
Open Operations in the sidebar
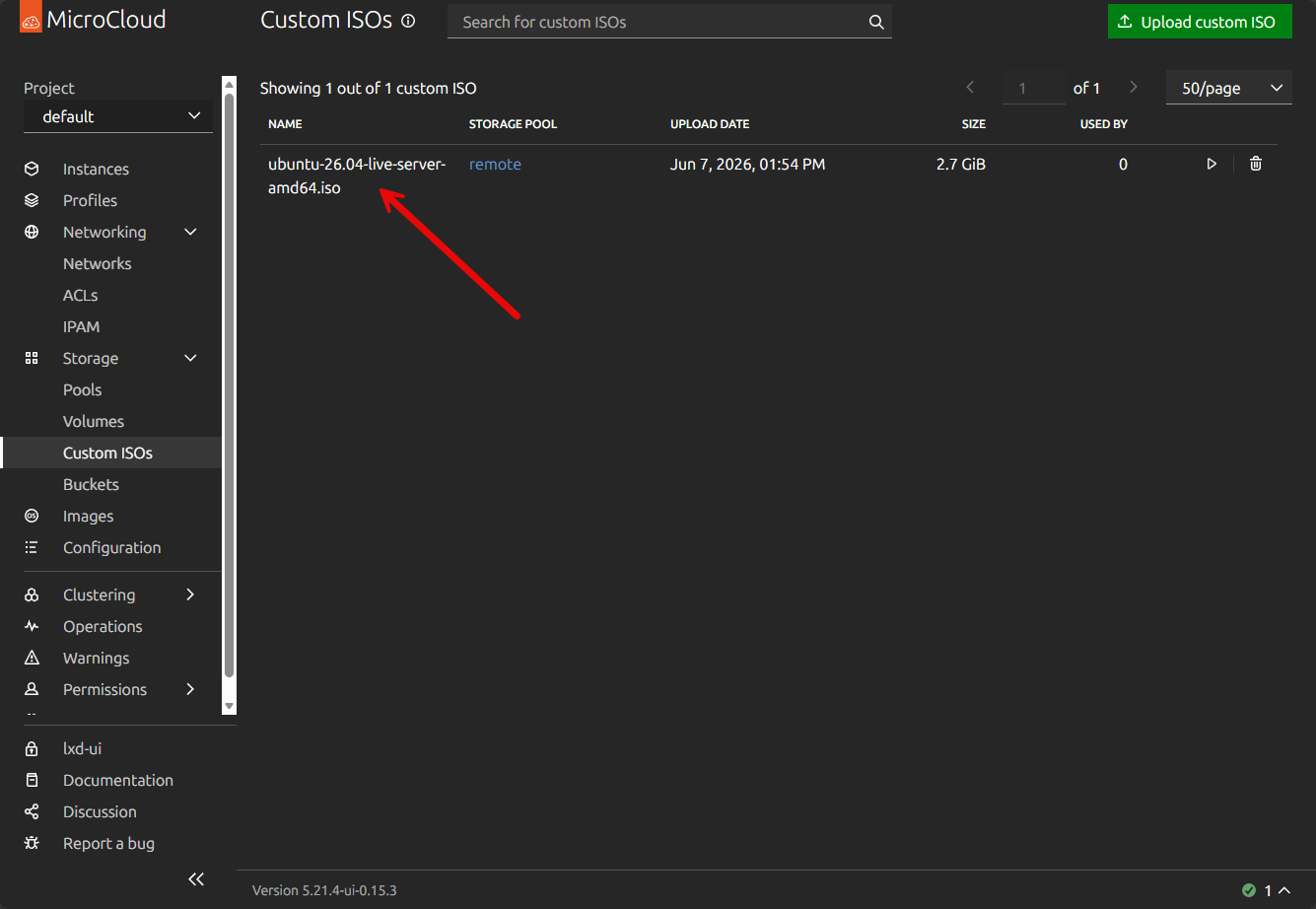tap(103, 626)
